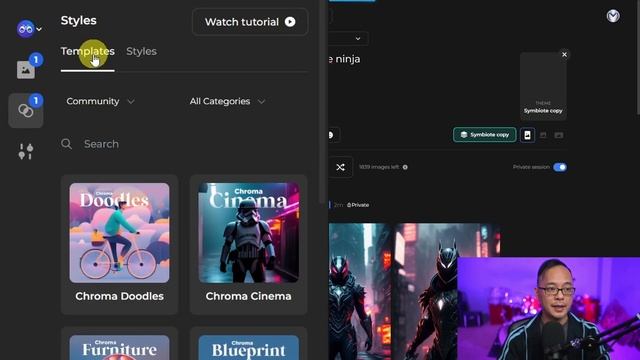Viewport: 640px width, 360px height.
Task: Remove the Symbiote copy theme card
Action: (564, 54)
